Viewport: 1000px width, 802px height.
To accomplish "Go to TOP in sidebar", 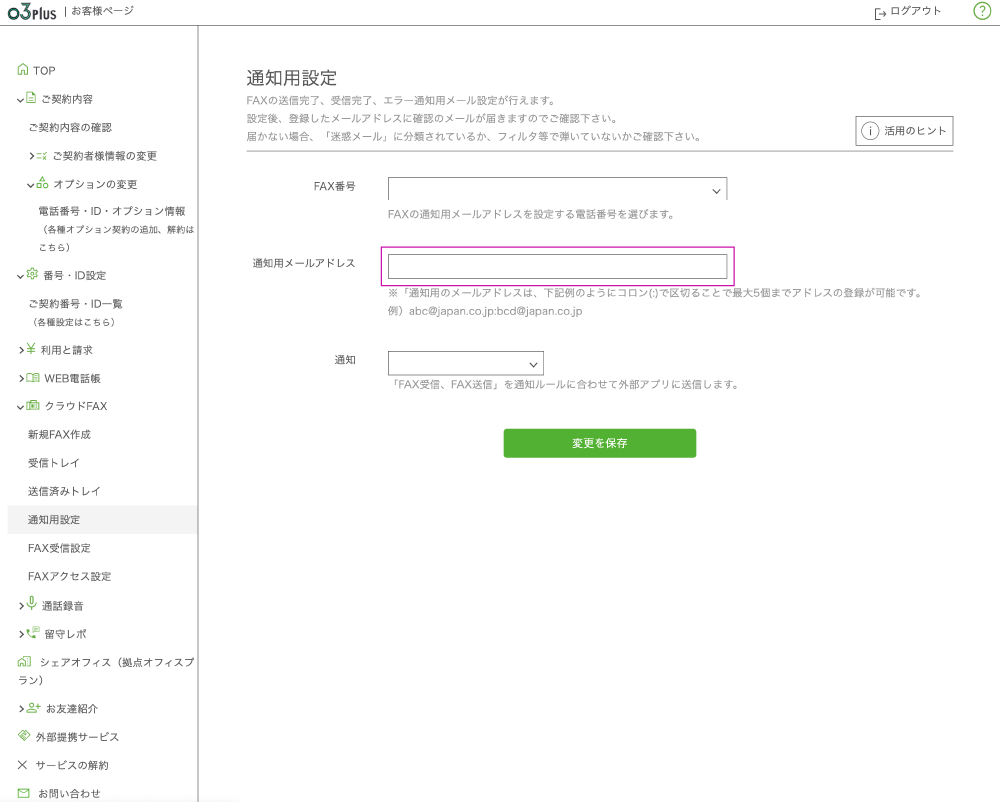I will click(x=44, y=70).
